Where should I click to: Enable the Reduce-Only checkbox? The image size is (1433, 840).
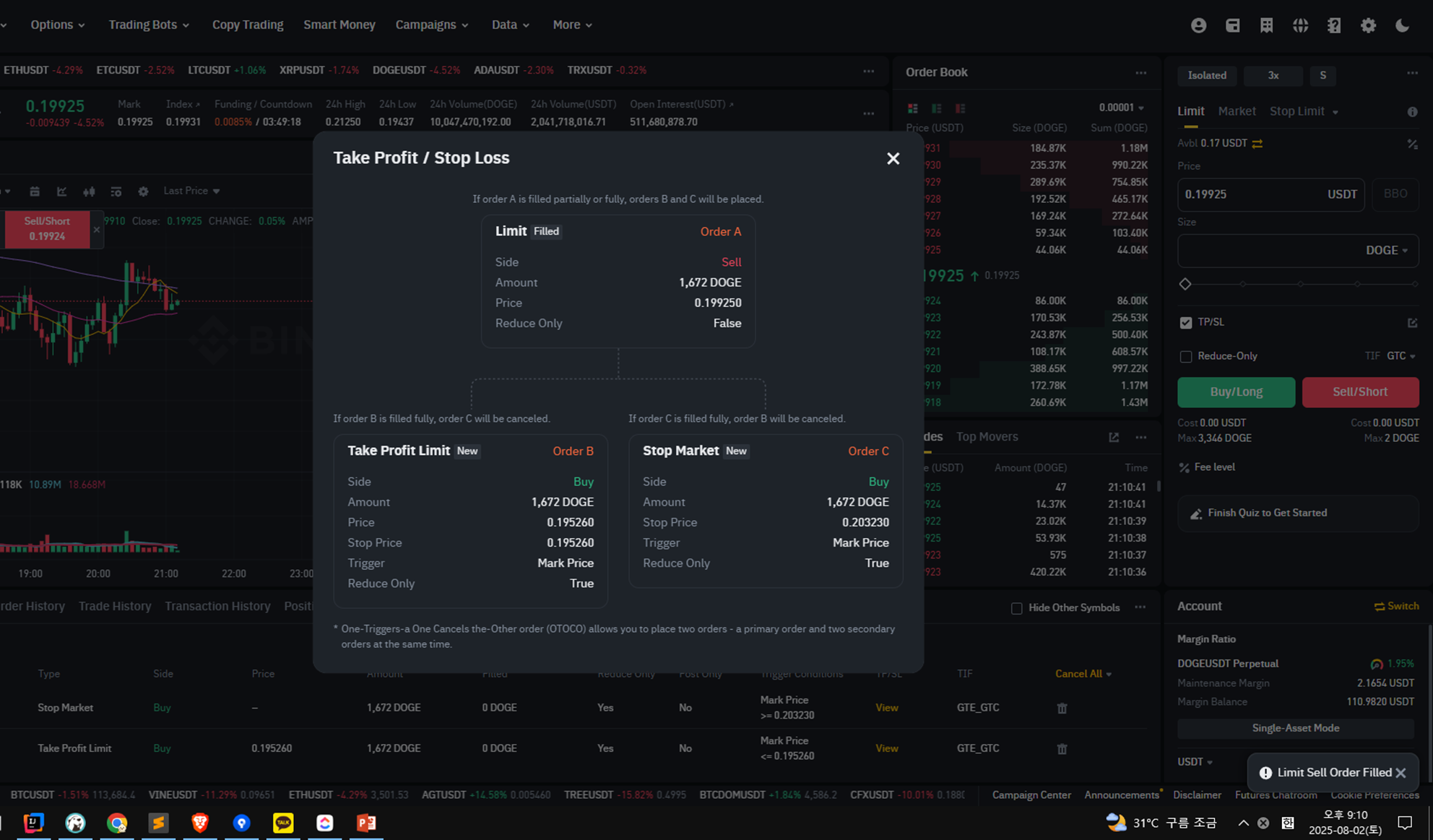1186,357
